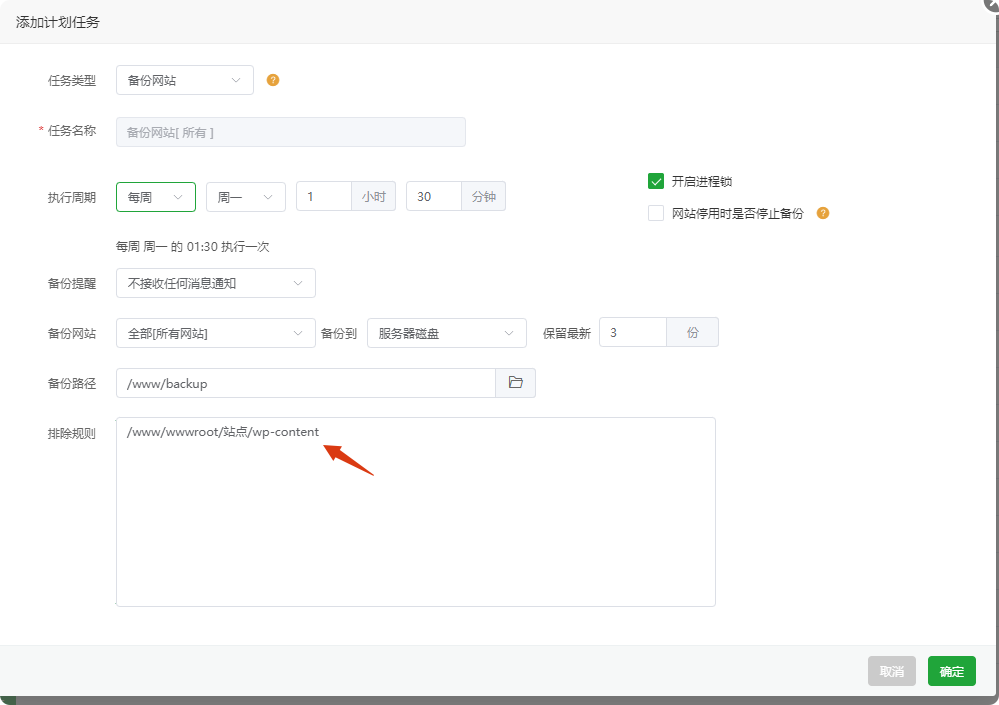Click the /www/backup path input field
Screen dimensions: 999x705
coord(306,383)
